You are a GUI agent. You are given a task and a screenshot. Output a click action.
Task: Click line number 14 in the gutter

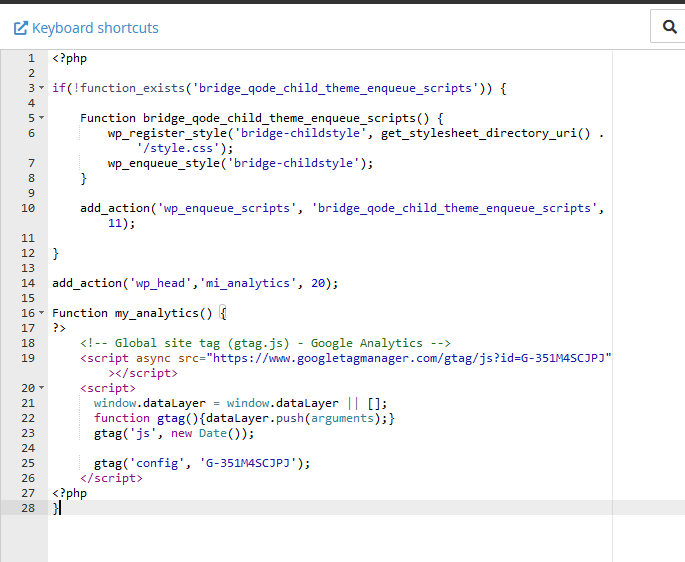(x=28, y=283)
